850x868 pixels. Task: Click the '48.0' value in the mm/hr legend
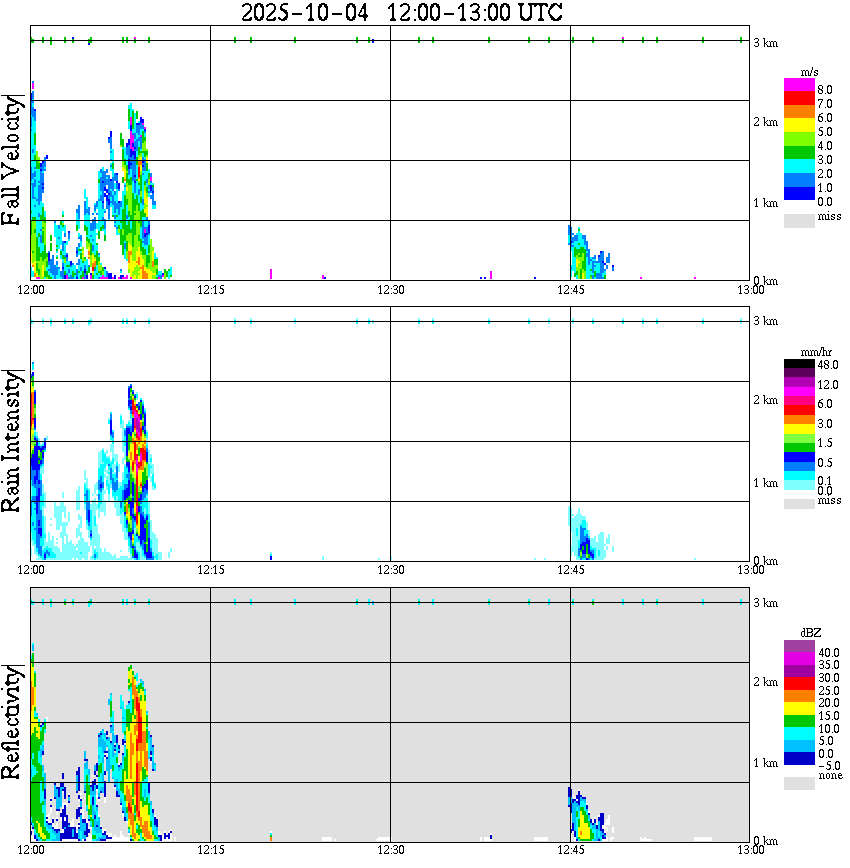pyautogui.click(x=828, y=365)
